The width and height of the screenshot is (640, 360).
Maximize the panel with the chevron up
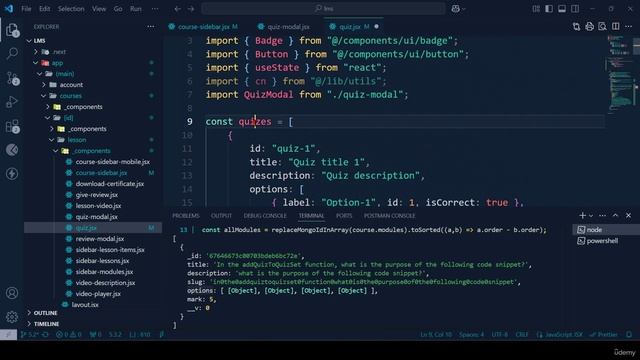click(x=616, y=215)
